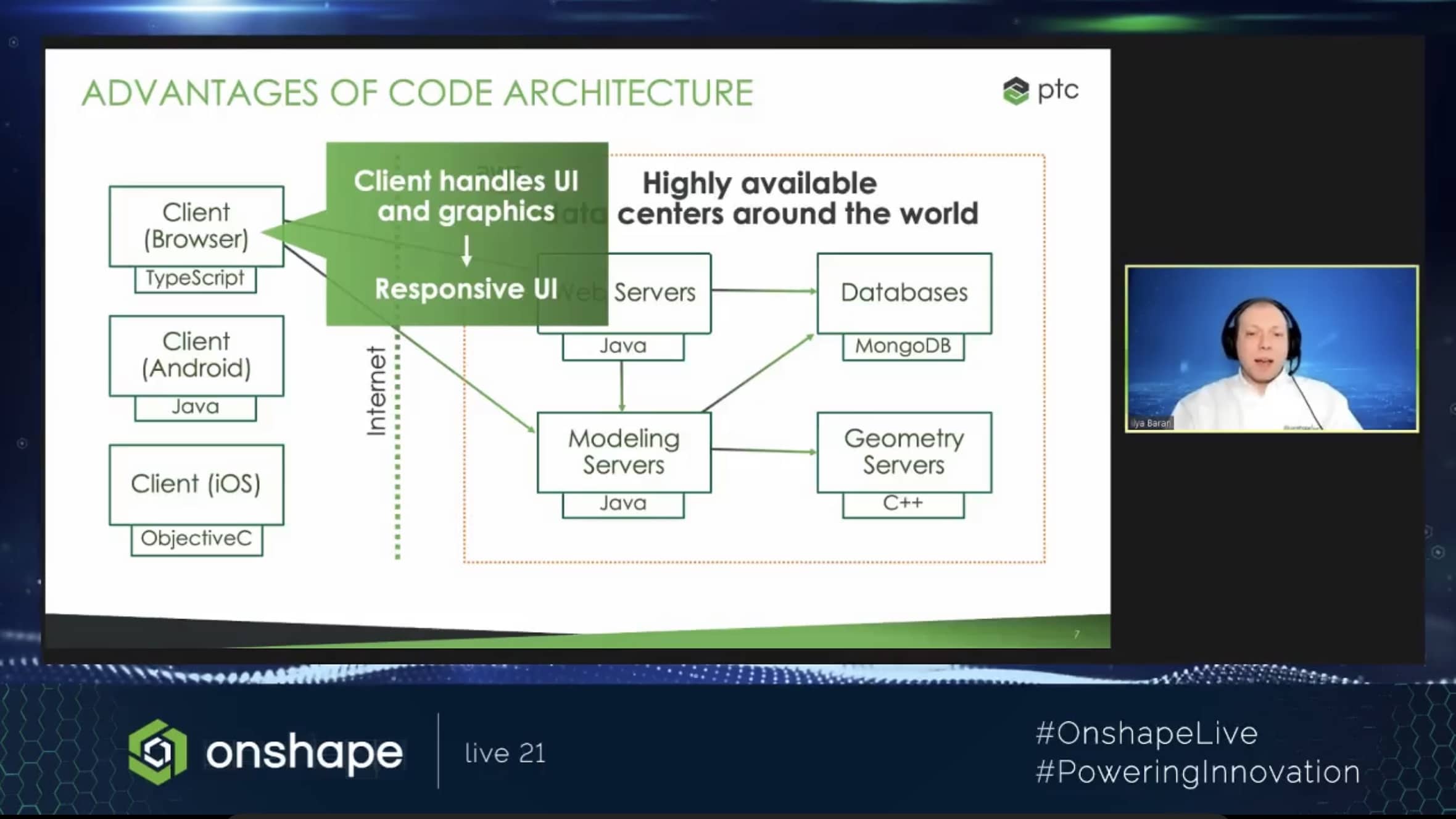Screen dimensions: 1456x819
Task: Click the Client (Browser) box
Action: 196,226
